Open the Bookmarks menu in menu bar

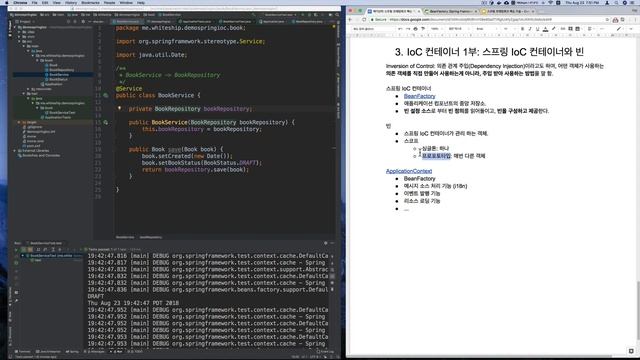click(91, 2)
